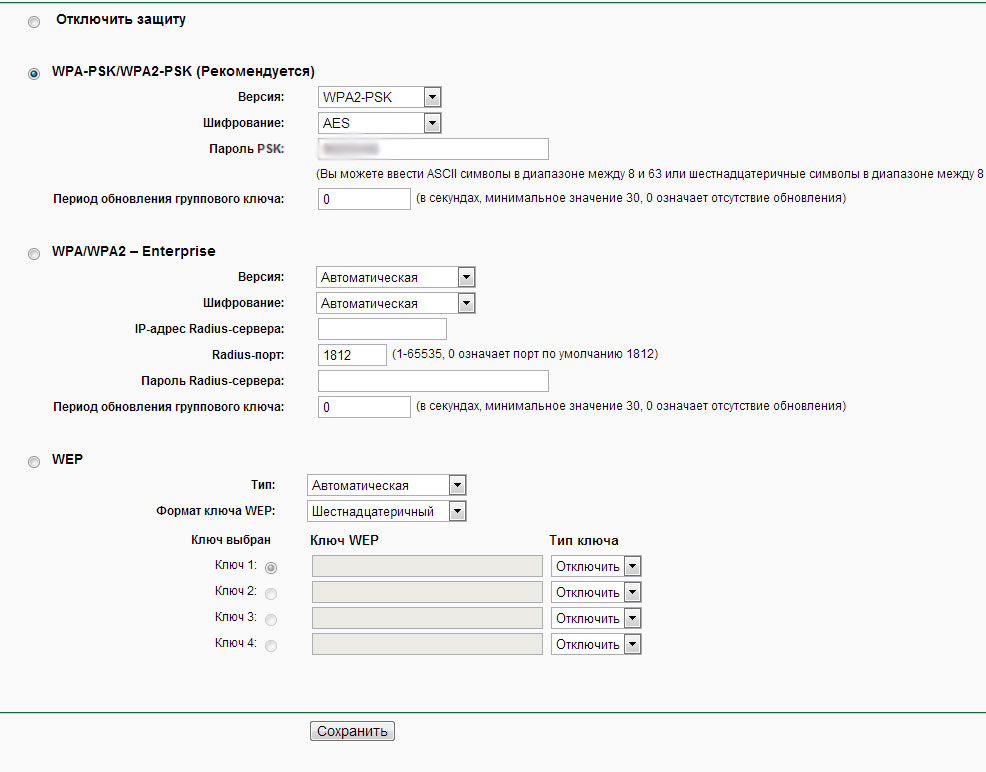This screenshot has width=986, height=772.
Task: Expand the Enterprise version 'Автоматическая' dropdown
Action: [395, 277]
